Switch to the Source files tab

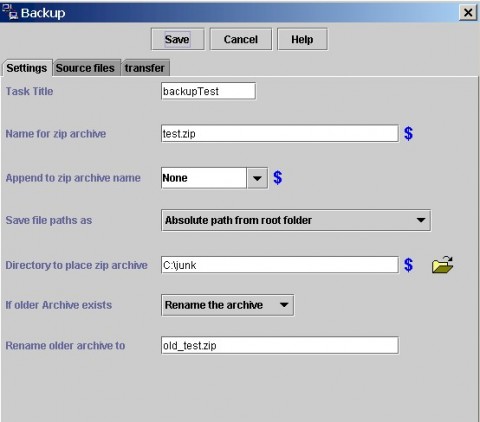85,68
